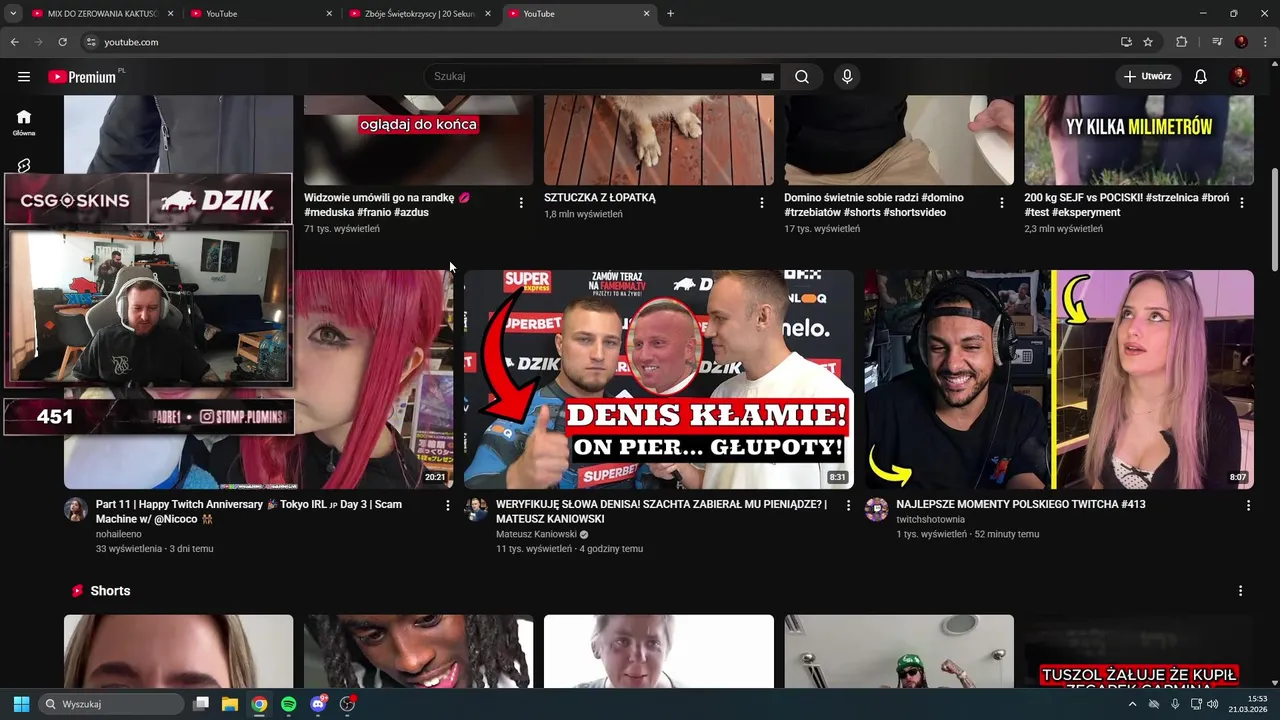
Task: Open TUSZOL ŻAŁUJE short thumbnail
Action: pos(1139,651)
